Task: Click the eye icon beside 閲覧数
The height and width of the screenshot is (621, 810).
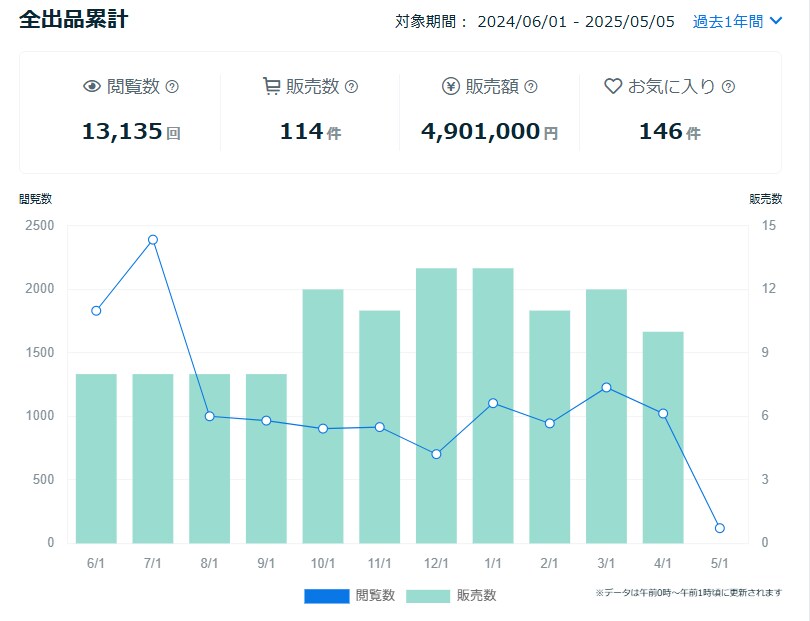Action: [x=92, y=86]
